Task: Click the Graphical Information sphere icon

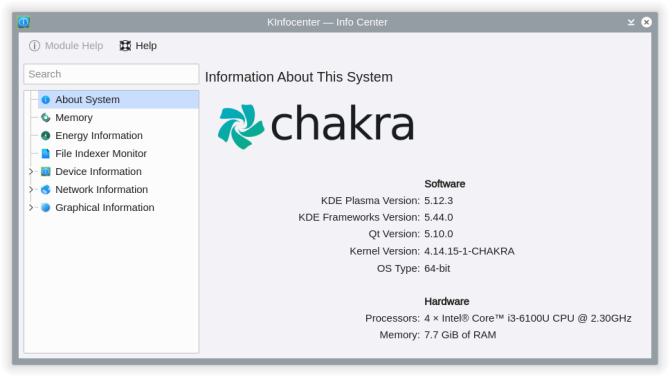Action: (46, 207)
